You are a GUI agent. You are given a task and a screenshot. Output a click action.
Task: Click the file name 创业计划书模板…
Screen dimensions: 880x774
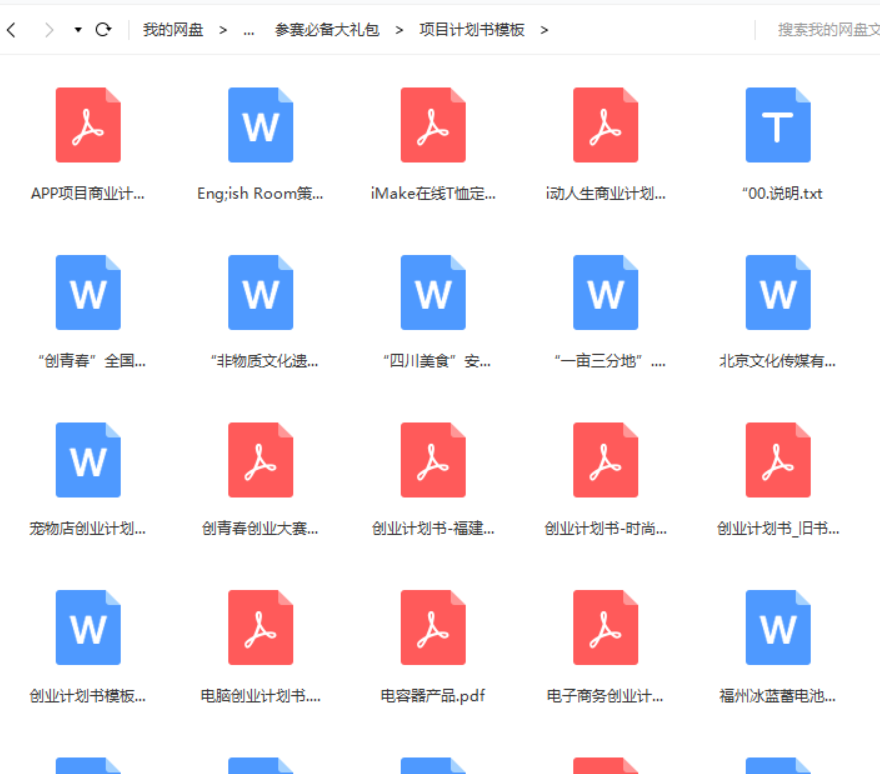coord(88,696)
